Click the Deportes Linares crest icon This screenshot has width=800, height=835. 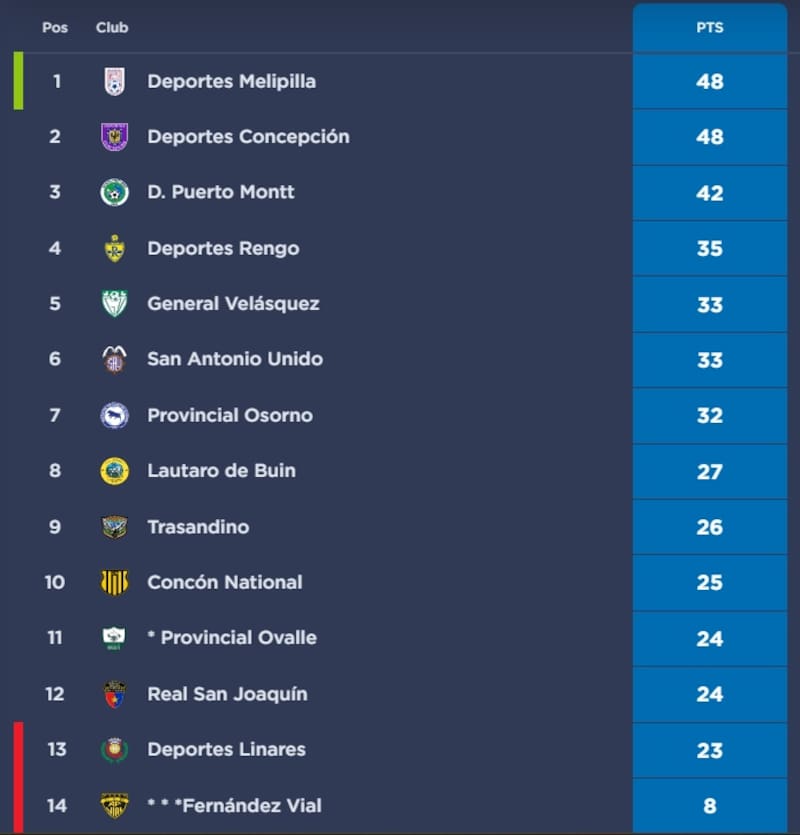click(x=115, y=750)
